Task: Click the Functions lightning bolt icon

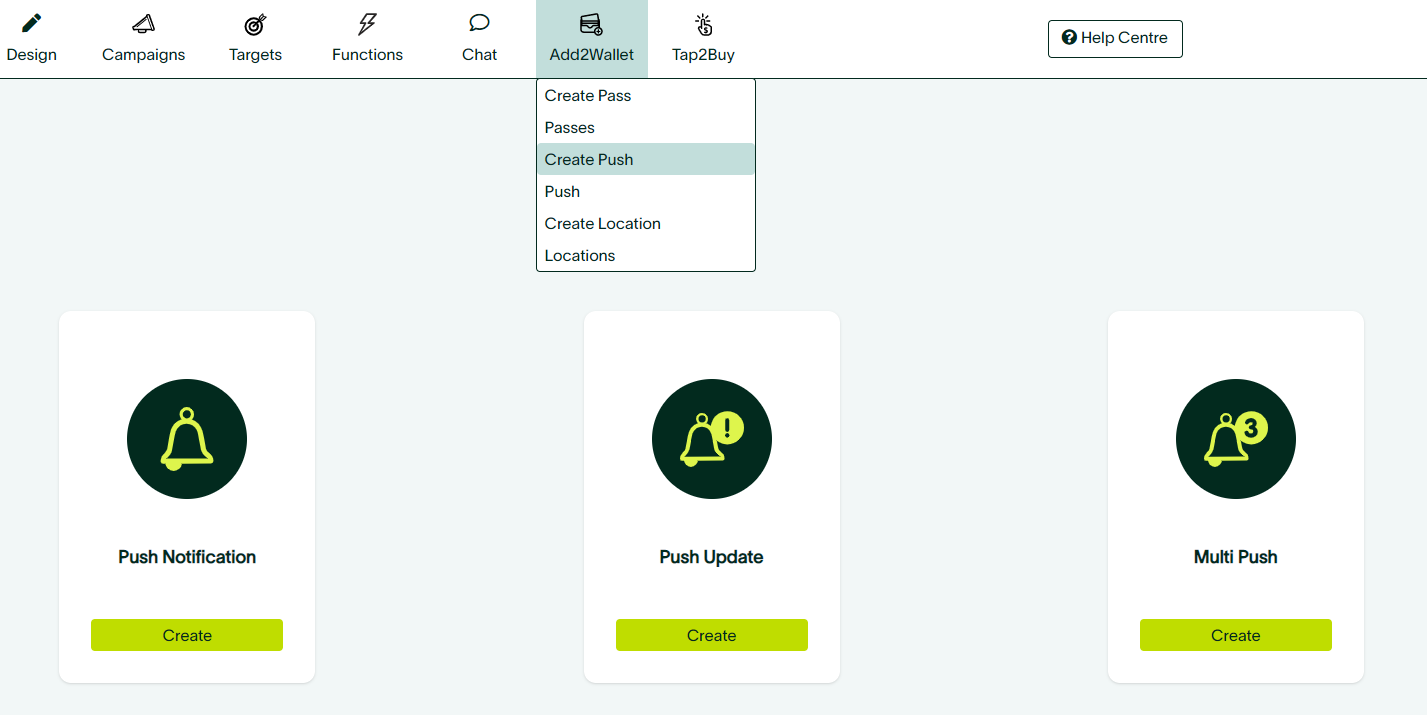Action: coord(367,24)
